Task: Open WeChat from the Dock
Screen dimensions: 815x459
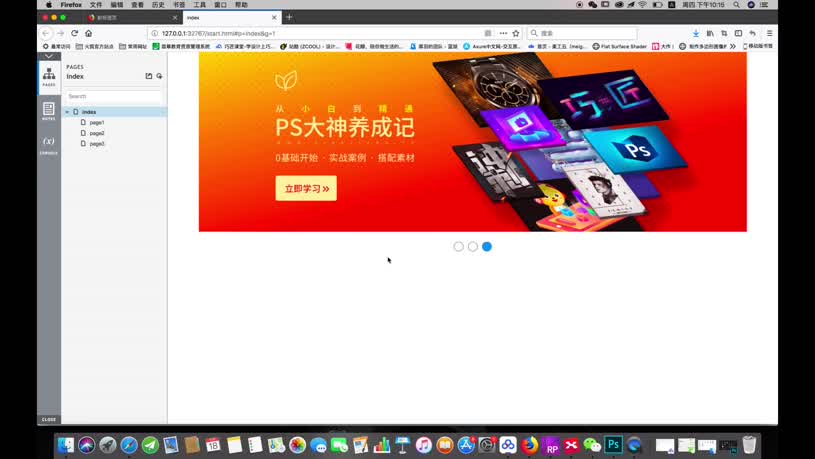Action: 592,445
